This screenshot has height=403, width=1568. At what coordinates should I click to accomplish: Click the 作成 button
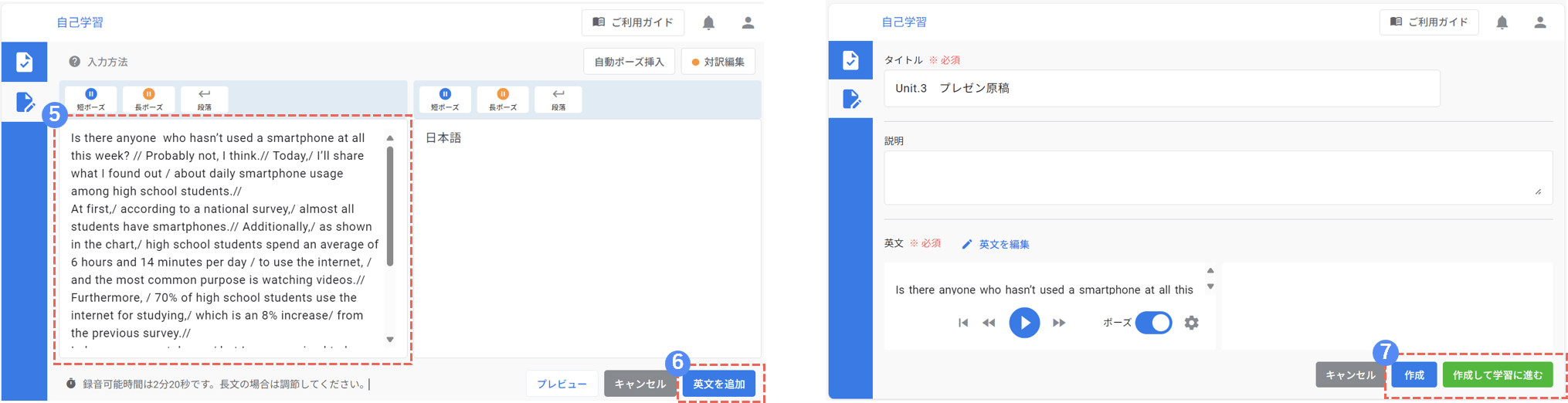tap(1414, 374)
